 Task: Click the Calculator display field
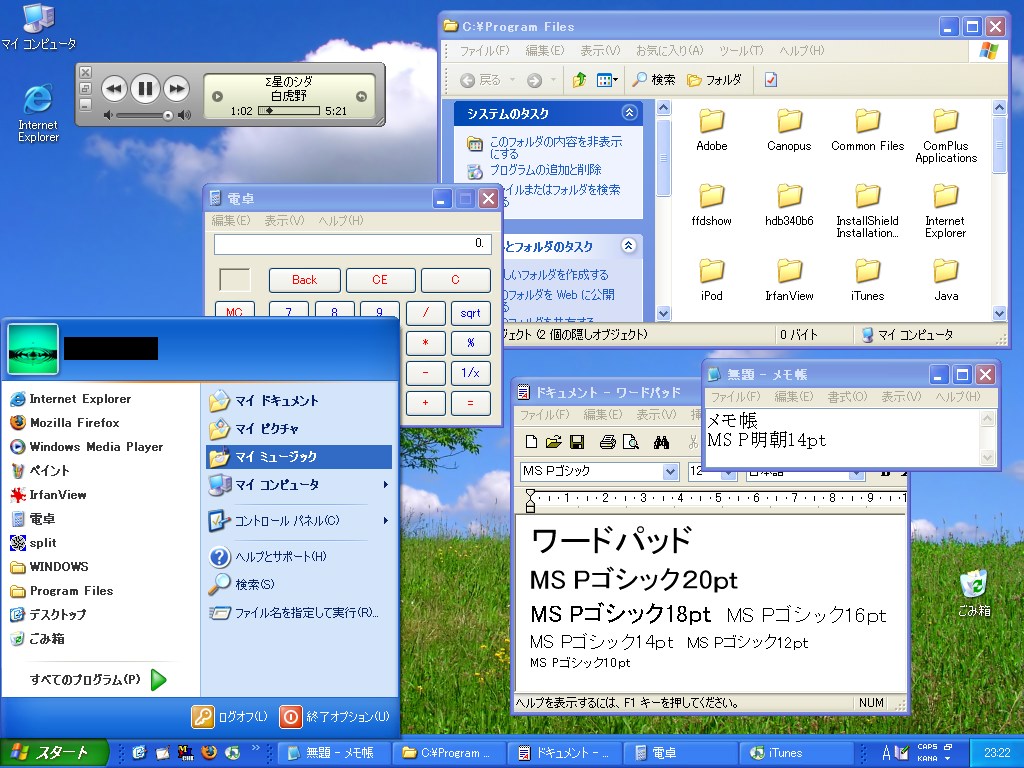(x=352, y=244)
